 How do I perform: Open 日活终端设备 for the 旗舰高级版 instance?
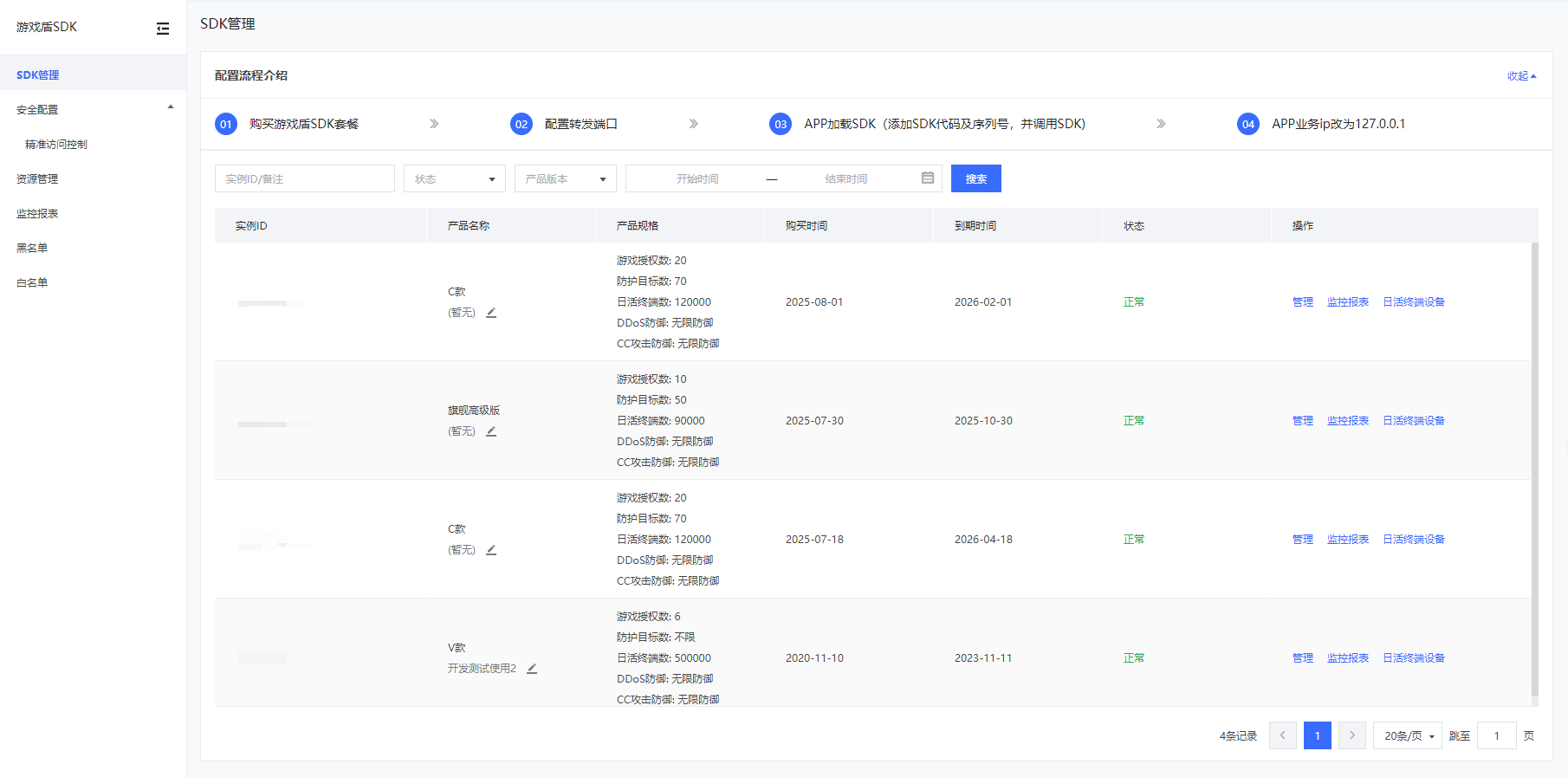click(1413, 421)
